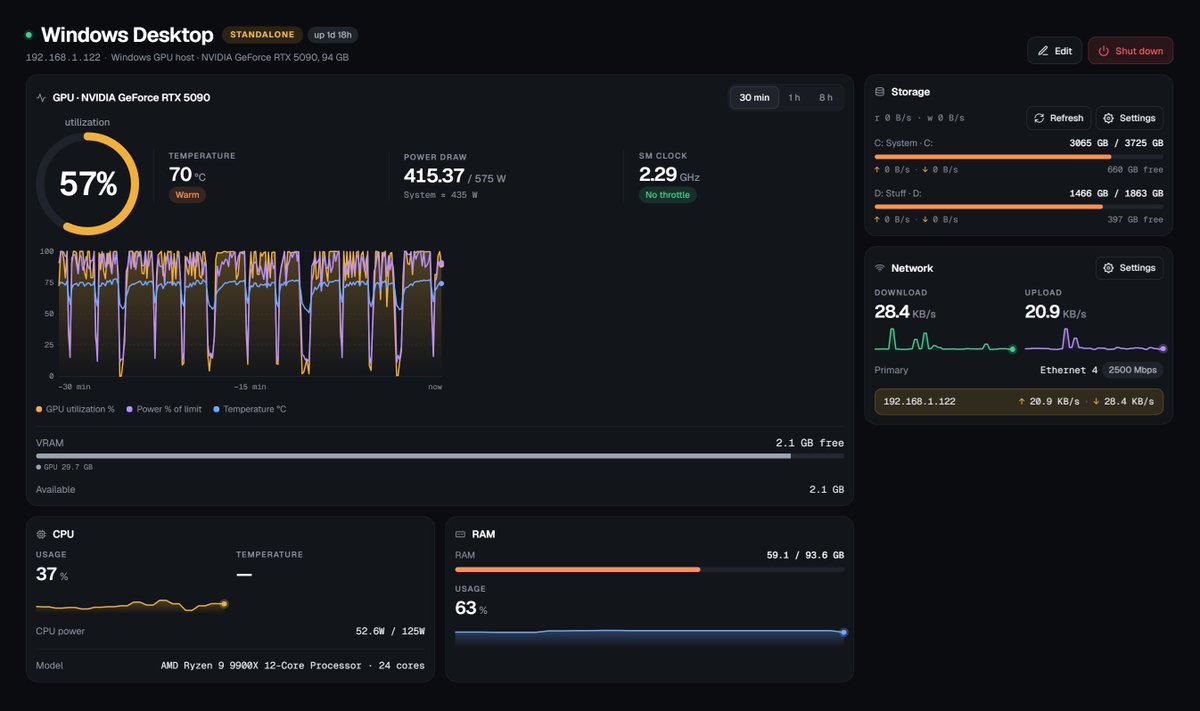Click the 57% utilization gauge
The height and width of the screenshot is (711, 1200).
[x=87, y=184]
